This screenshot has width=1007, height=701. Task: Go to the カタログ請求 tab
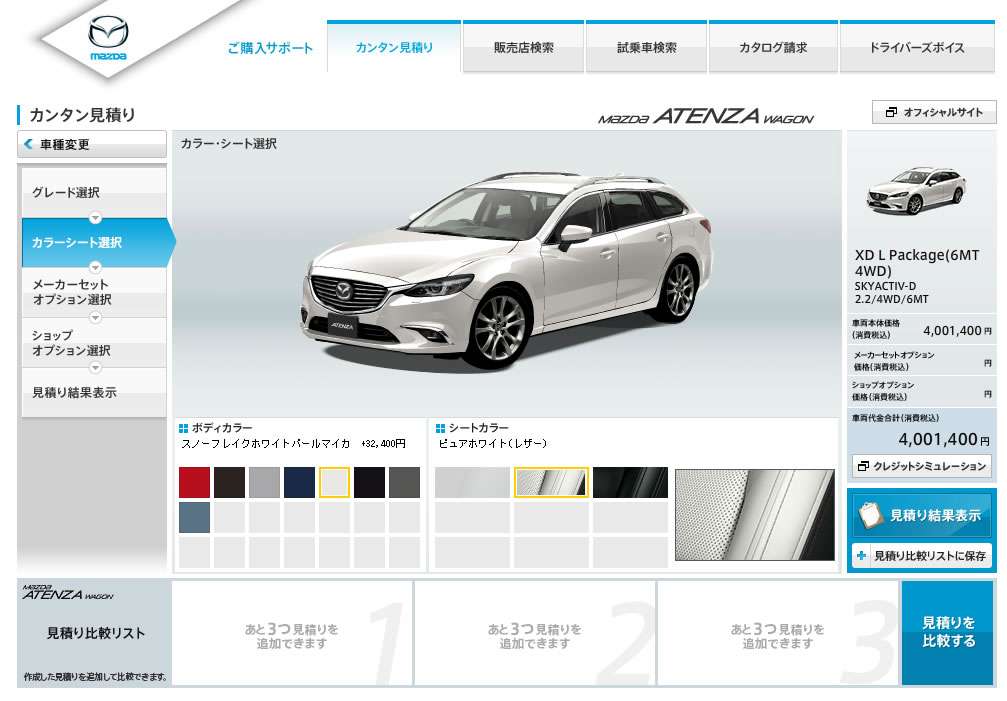pyautogui.click(x=773, y=46)
